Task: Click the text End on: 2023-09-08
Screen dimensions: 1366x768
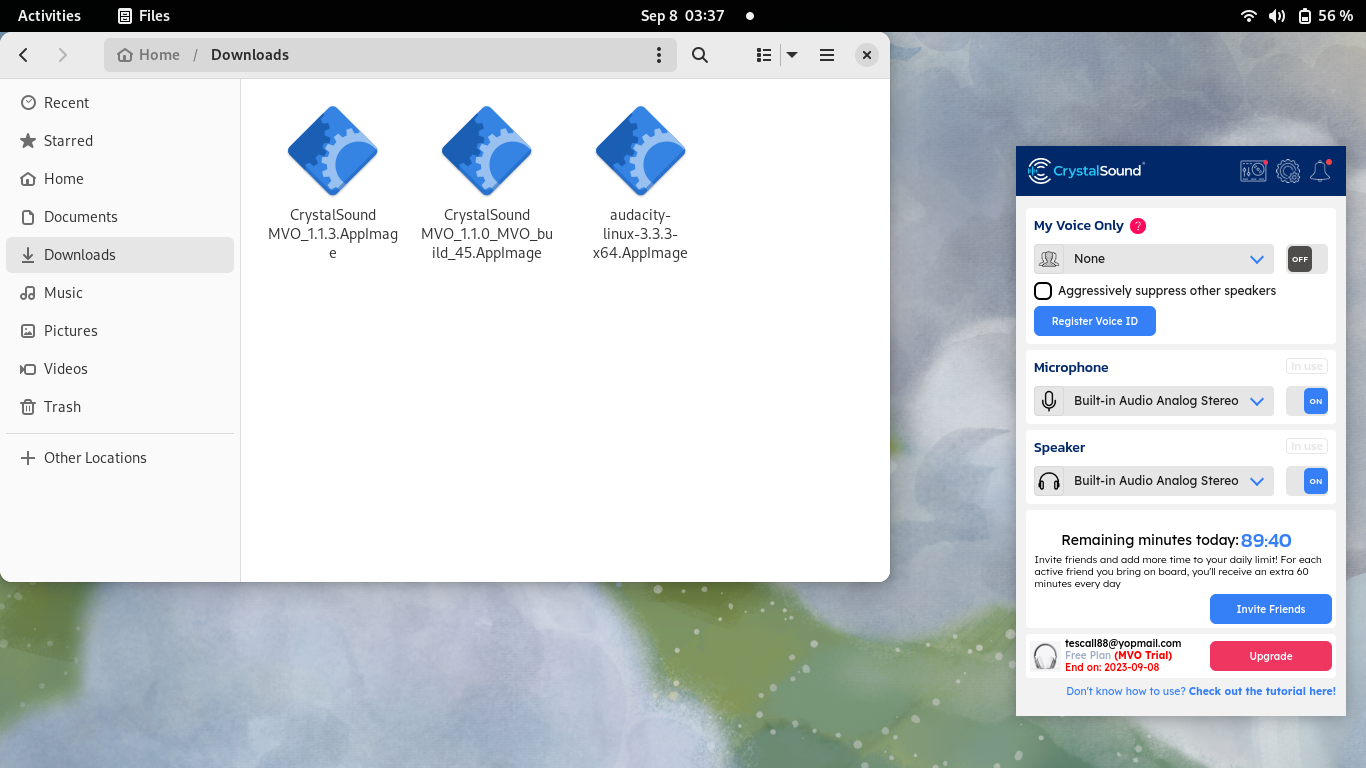Action: click(x=1111, y=667)
